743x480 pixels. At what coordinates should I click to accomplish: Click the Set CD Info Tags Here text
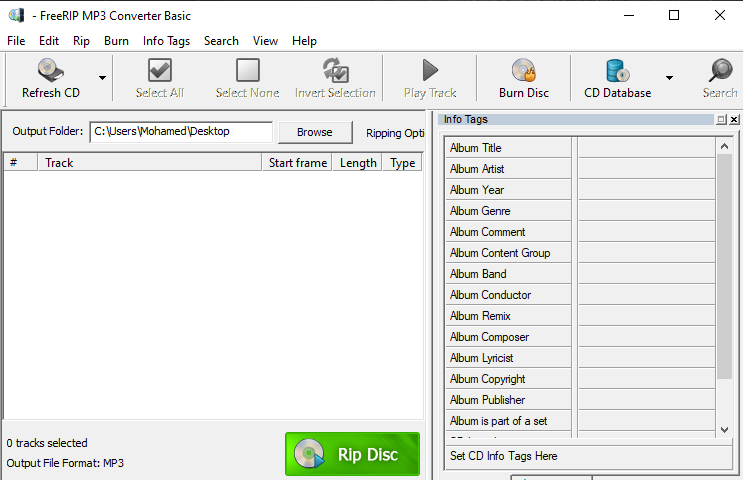tap(503, 456)
